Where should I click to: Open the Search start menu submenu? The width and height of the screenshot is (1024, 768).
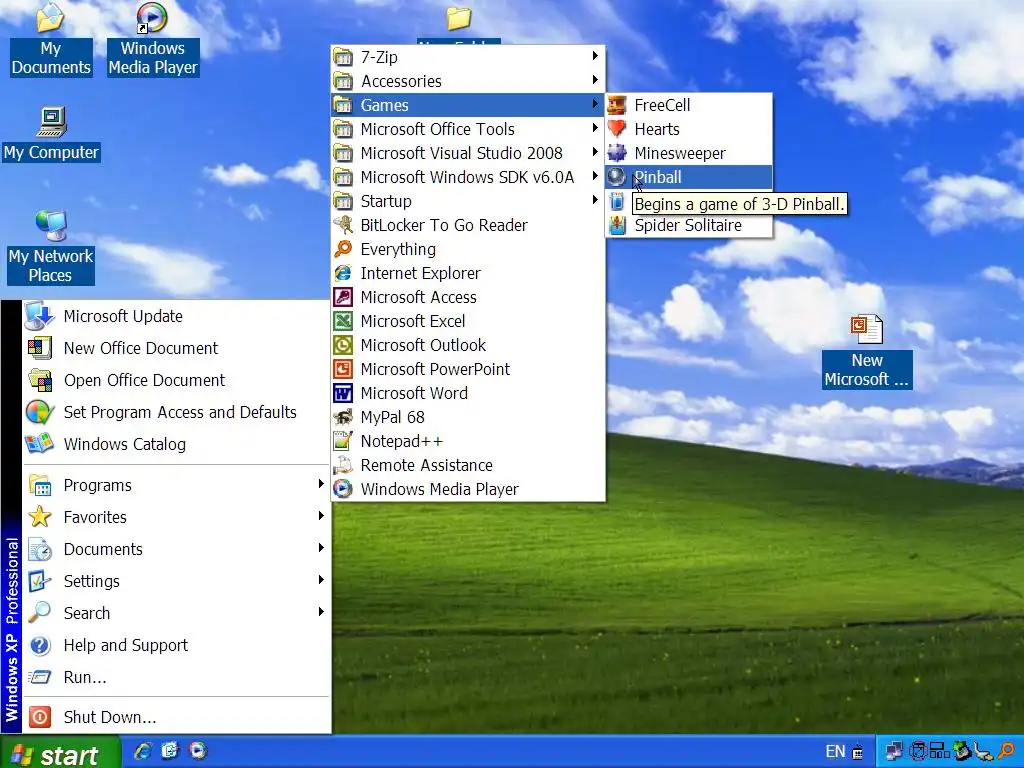tap(176, 613)
